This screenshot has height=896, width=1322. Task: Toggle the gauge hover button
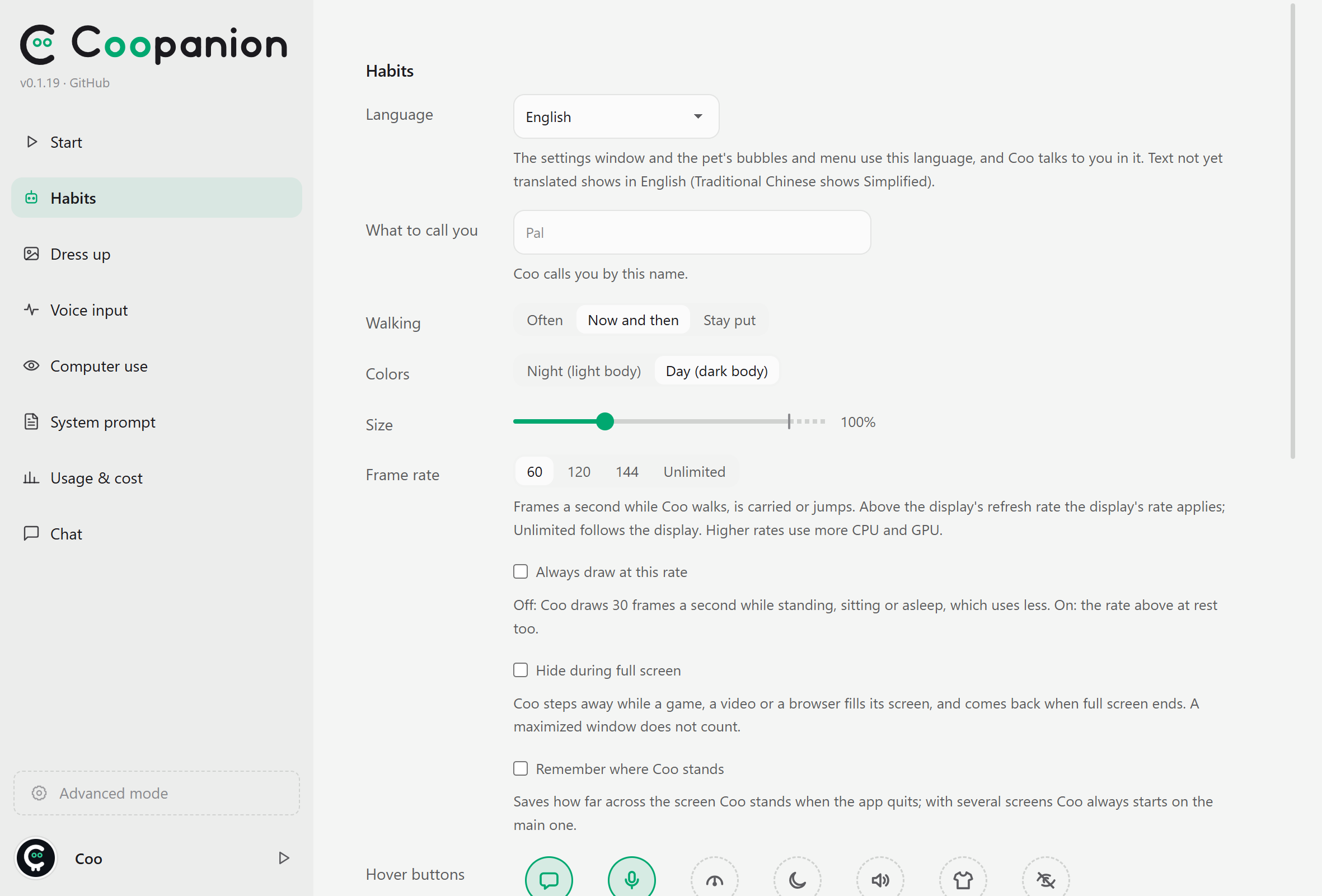(715, 879)
